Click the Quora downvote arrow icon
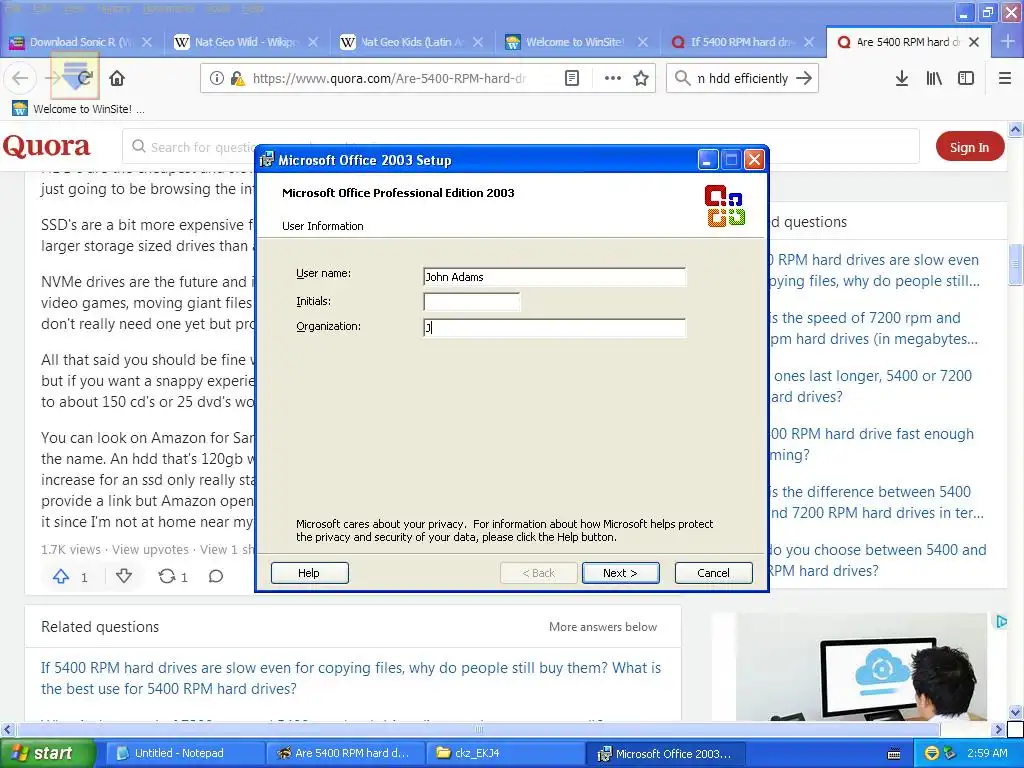This screenshot has height=768, width=1024. click(123, 576)
